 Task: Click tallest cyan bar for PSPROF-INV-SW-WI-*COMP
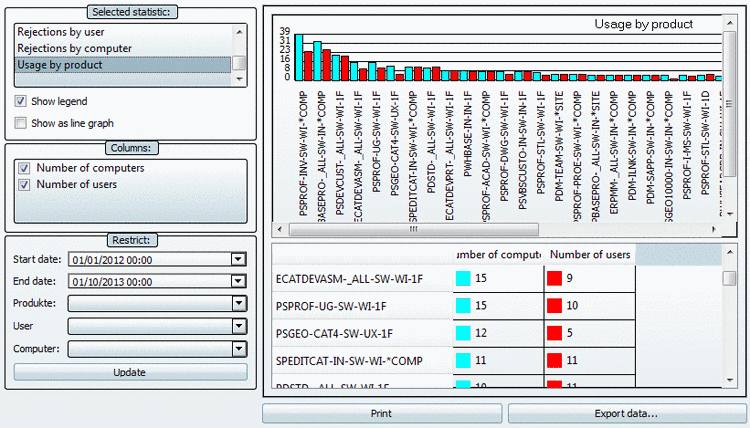click(x=299, y=57)
